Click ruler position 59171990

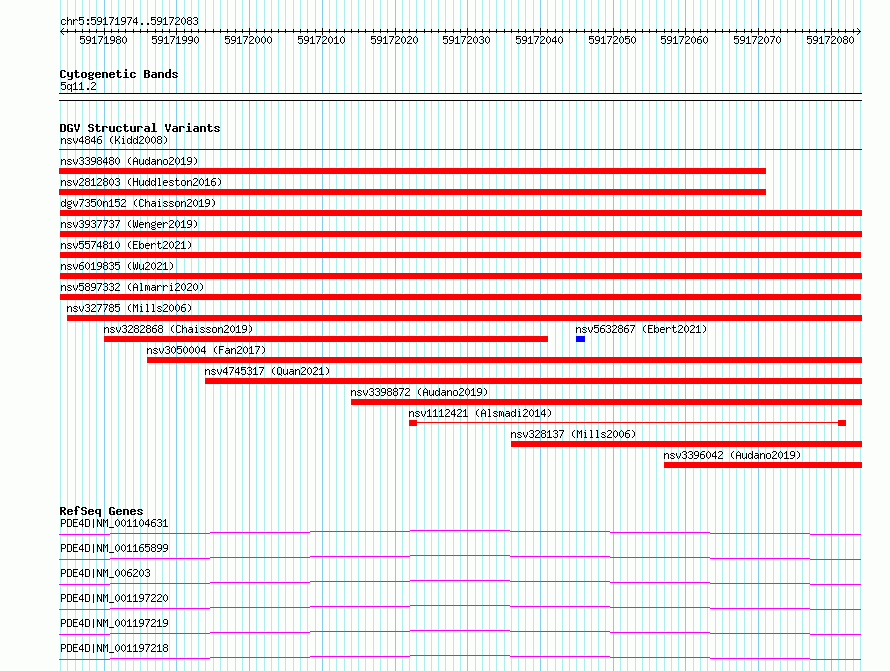[175, 40]
